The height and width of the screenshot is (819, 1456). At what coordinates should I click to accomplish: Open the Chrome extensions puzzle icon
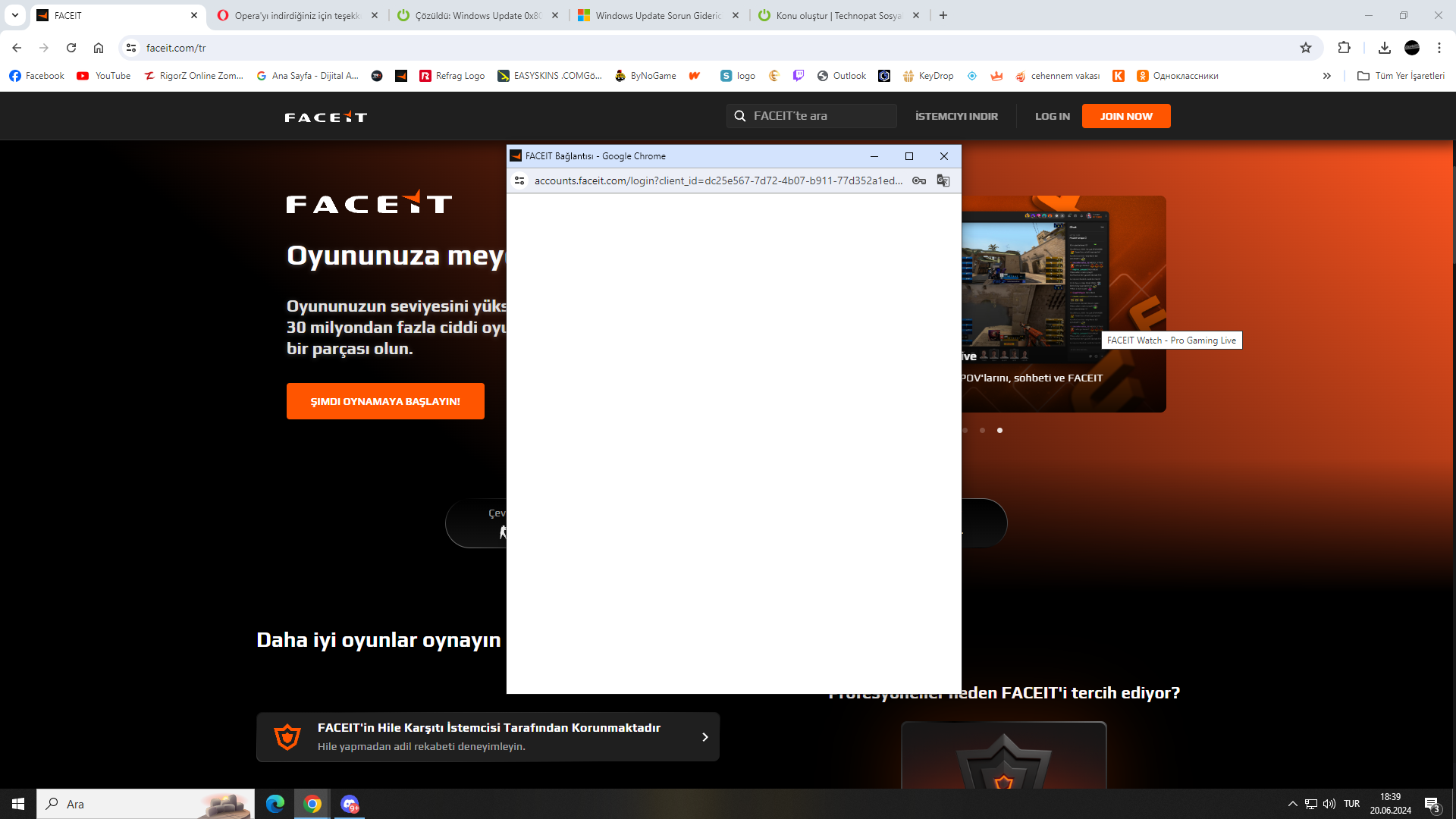(x=1344, y=48)
